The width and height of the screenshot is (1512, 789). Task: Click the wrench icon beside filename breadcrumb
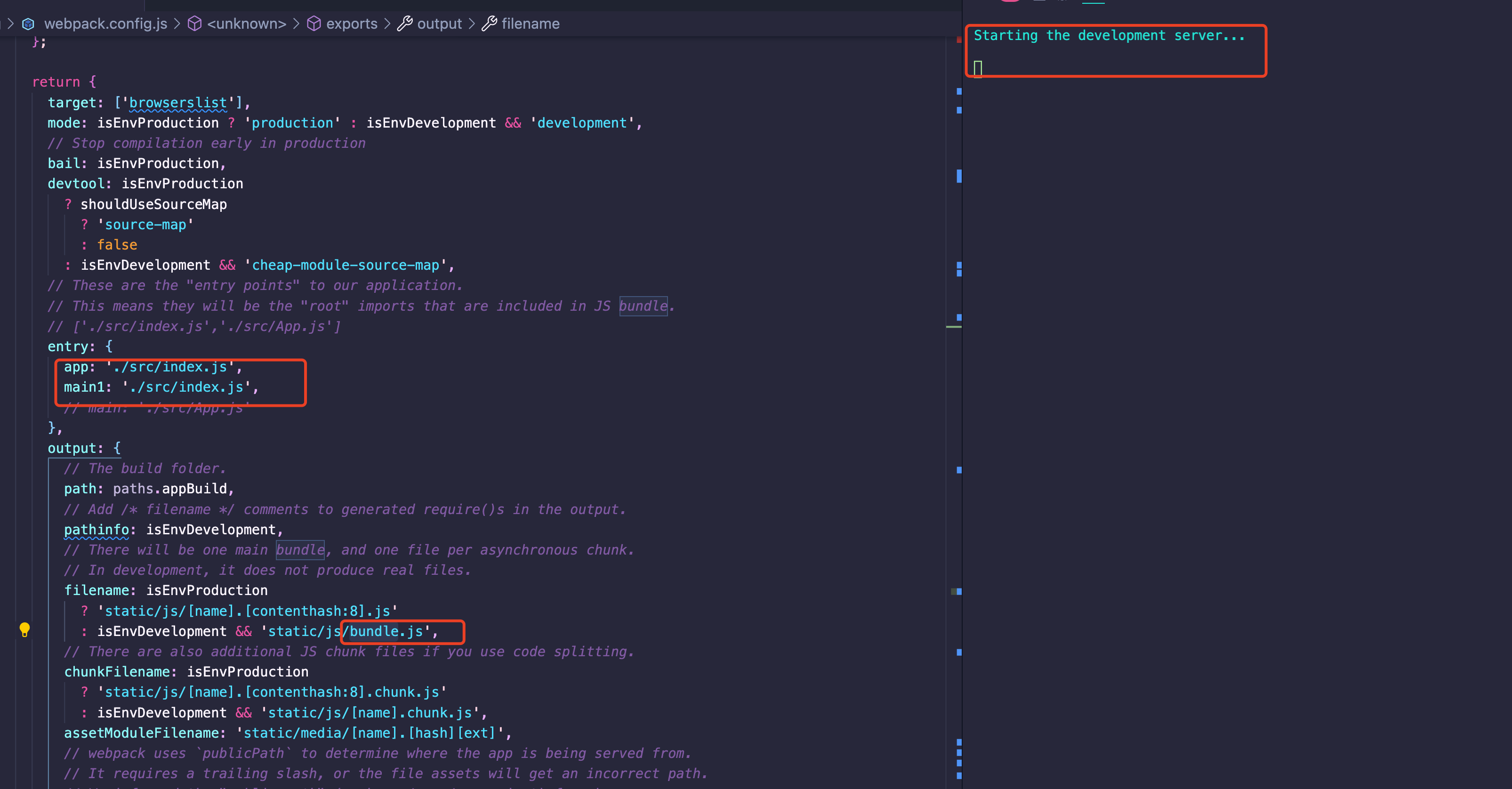tap(489, 24)
